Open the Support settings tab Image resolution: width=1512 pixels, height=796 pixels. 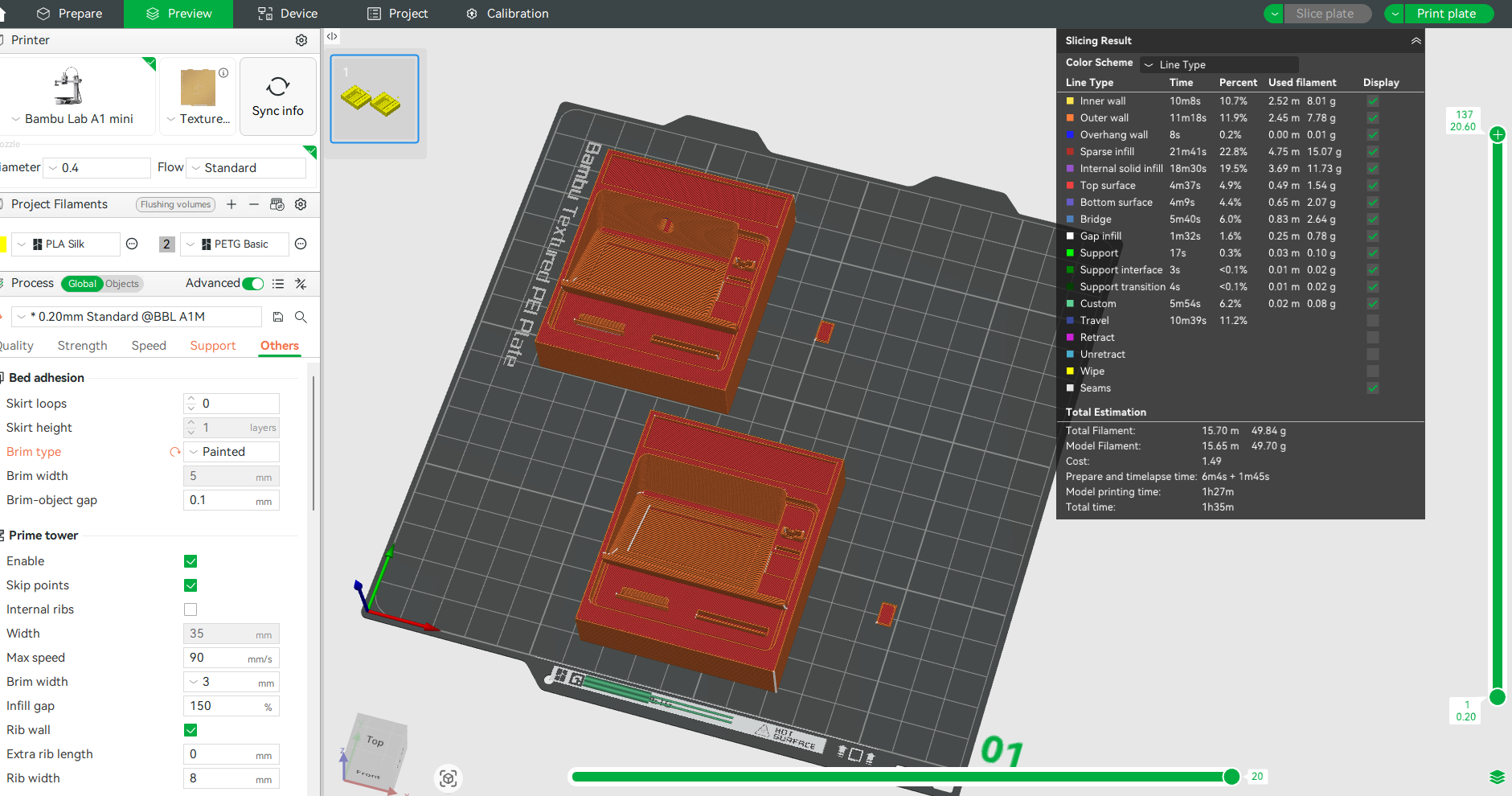click(x=212, y=346)
